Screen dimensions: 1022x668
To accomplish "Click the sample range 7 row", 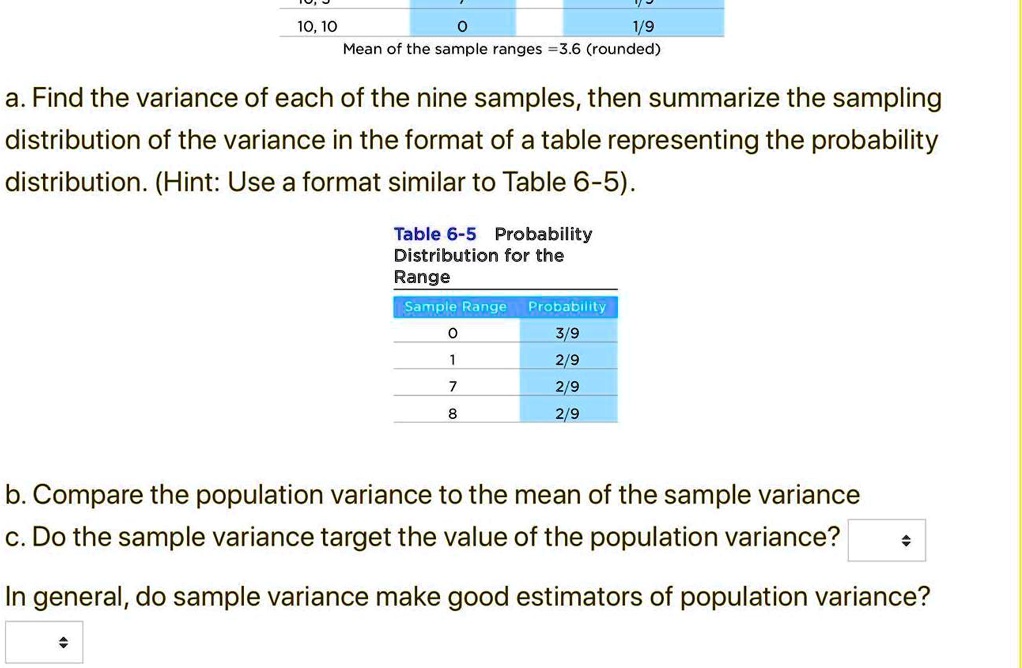I will 452,387.
